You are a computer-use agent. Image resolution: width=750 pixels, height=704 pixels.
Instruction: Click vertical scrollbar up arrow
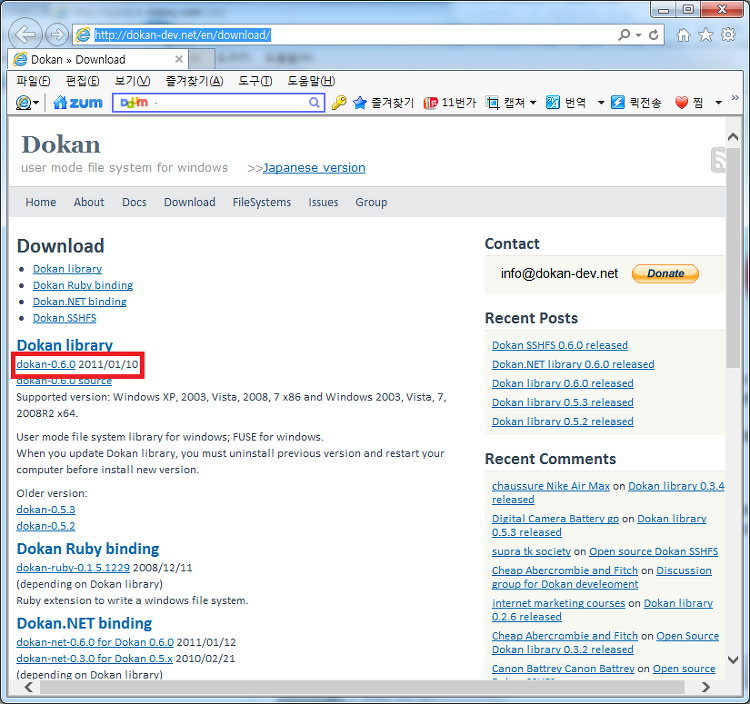click(733, 137)
